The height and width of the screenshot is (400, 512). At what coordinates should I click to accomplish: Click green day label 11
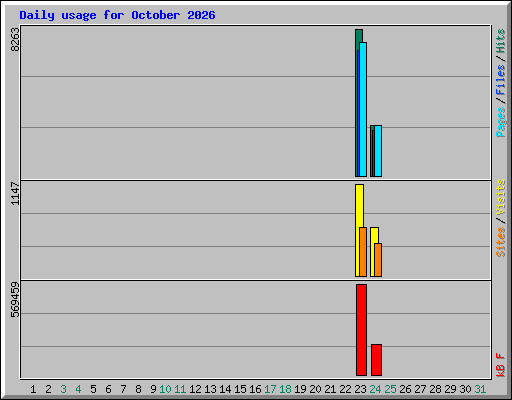pyautogui.click(x=180, y=389)
